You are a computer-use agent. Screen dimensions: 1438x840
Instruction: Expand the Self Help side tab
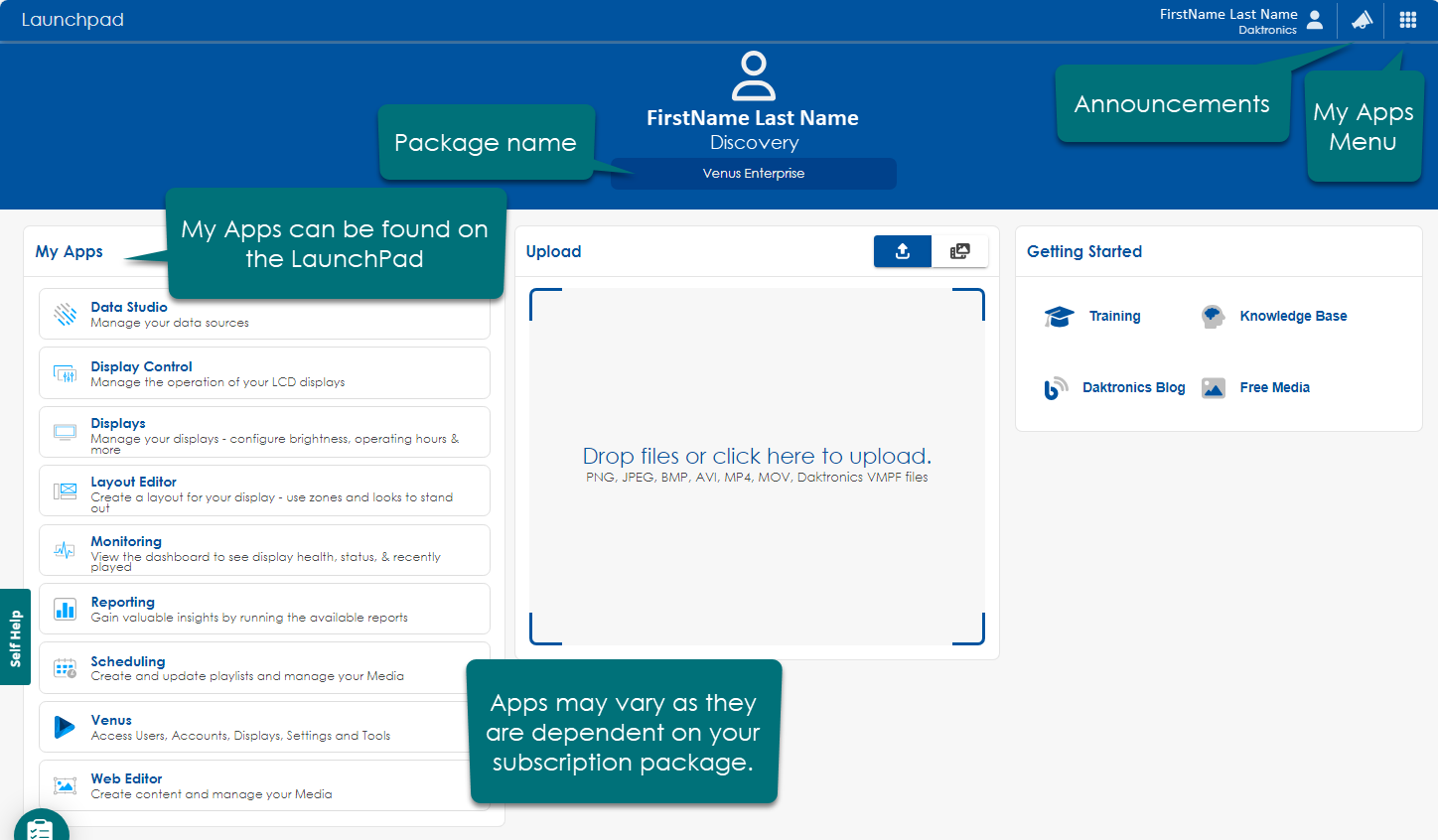pyautogui.click(x=15, y=637)
